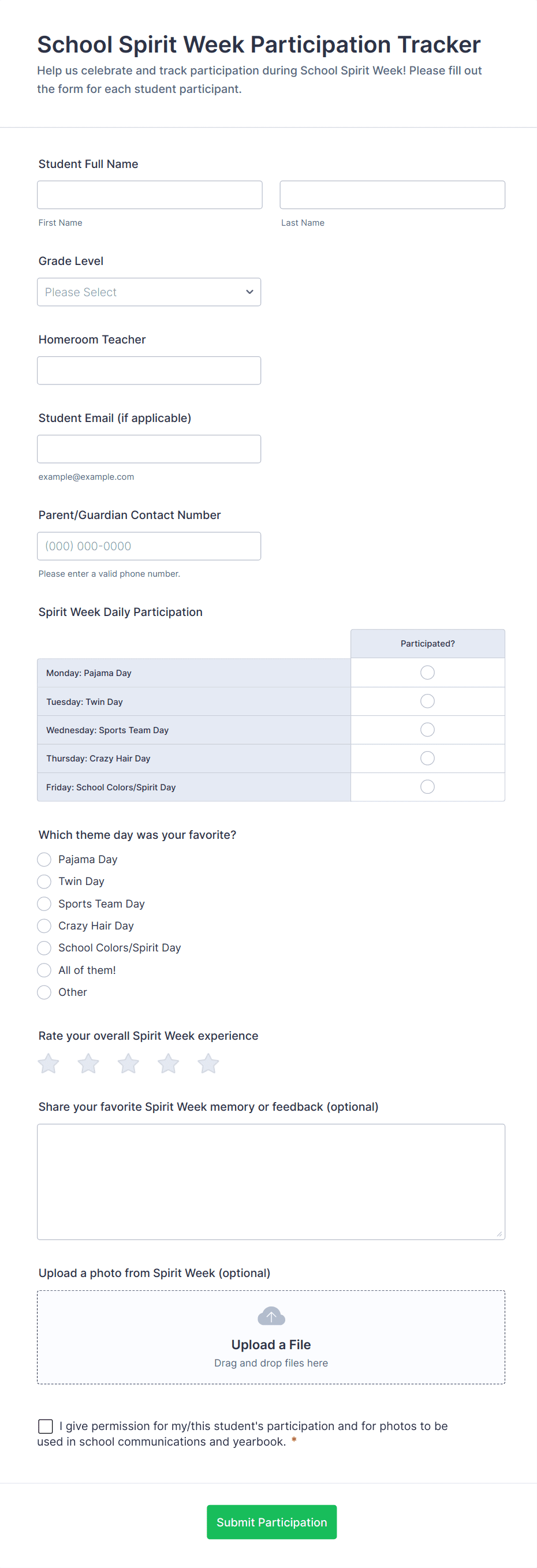Click the cloud upload icon
Image resolution: width=537 pixels, height=1568 pixels.
point(271,1316)
